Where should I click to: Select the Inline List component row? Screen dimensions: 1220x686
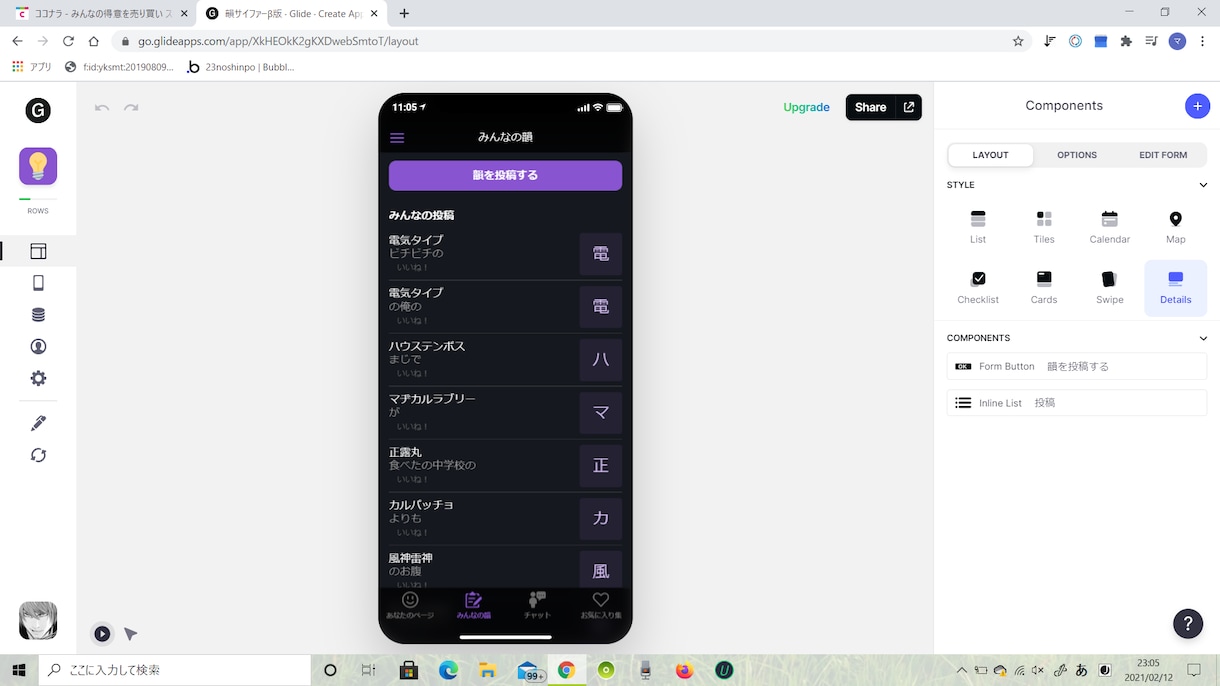pyautogui.click(x=1077, y=403)
